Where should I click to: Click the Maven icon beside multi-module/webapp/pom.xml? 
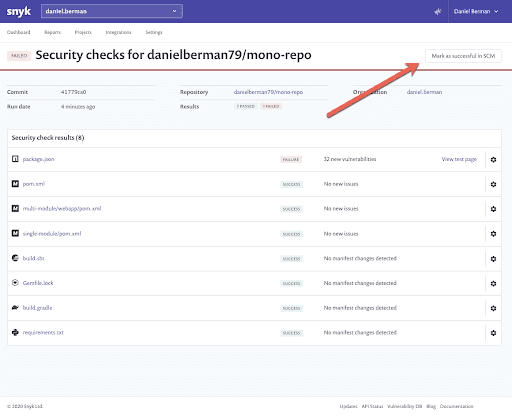click(15, 208)
